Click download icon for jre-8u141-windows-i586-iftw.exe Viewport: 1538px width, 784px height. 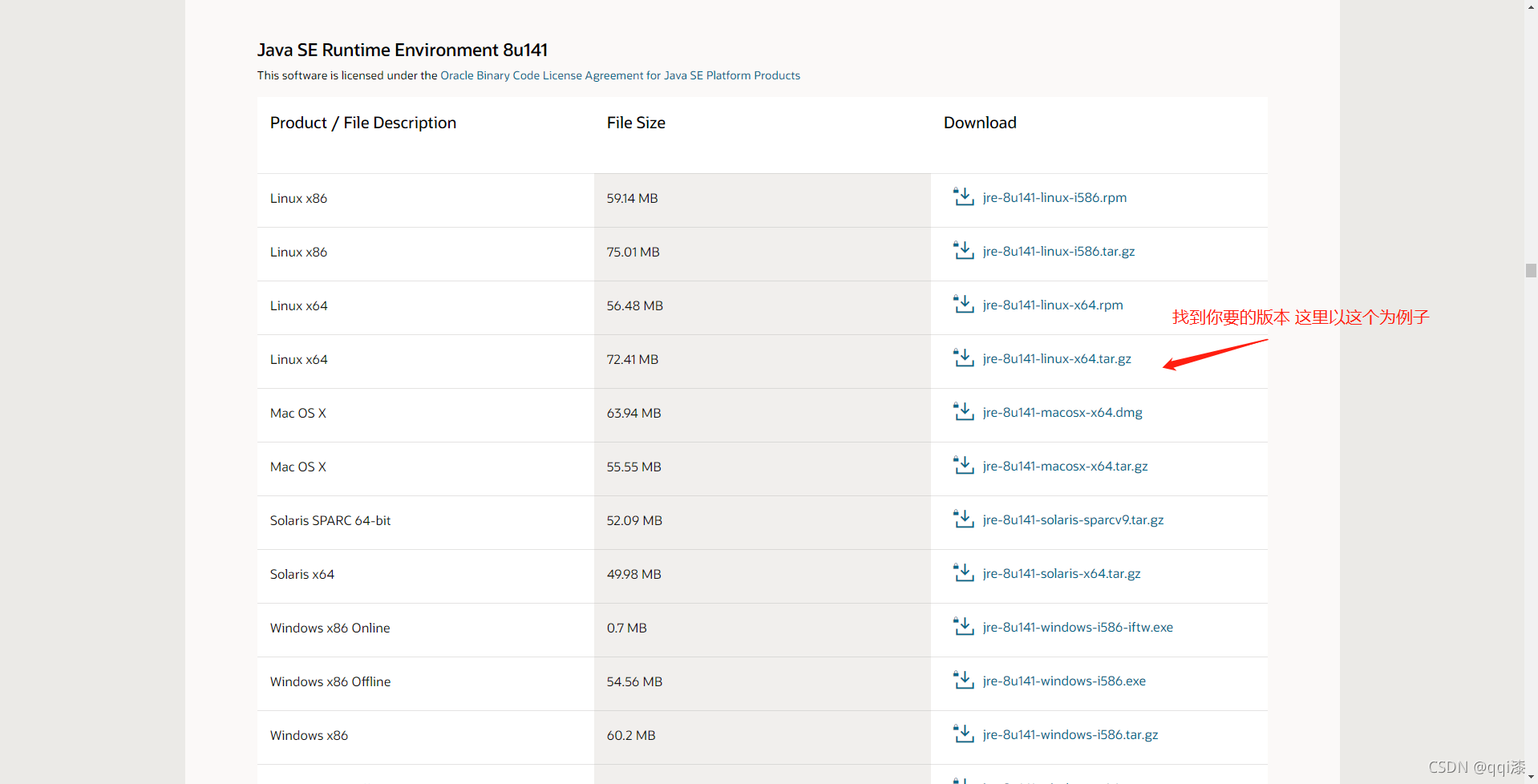tap(963, 627)
